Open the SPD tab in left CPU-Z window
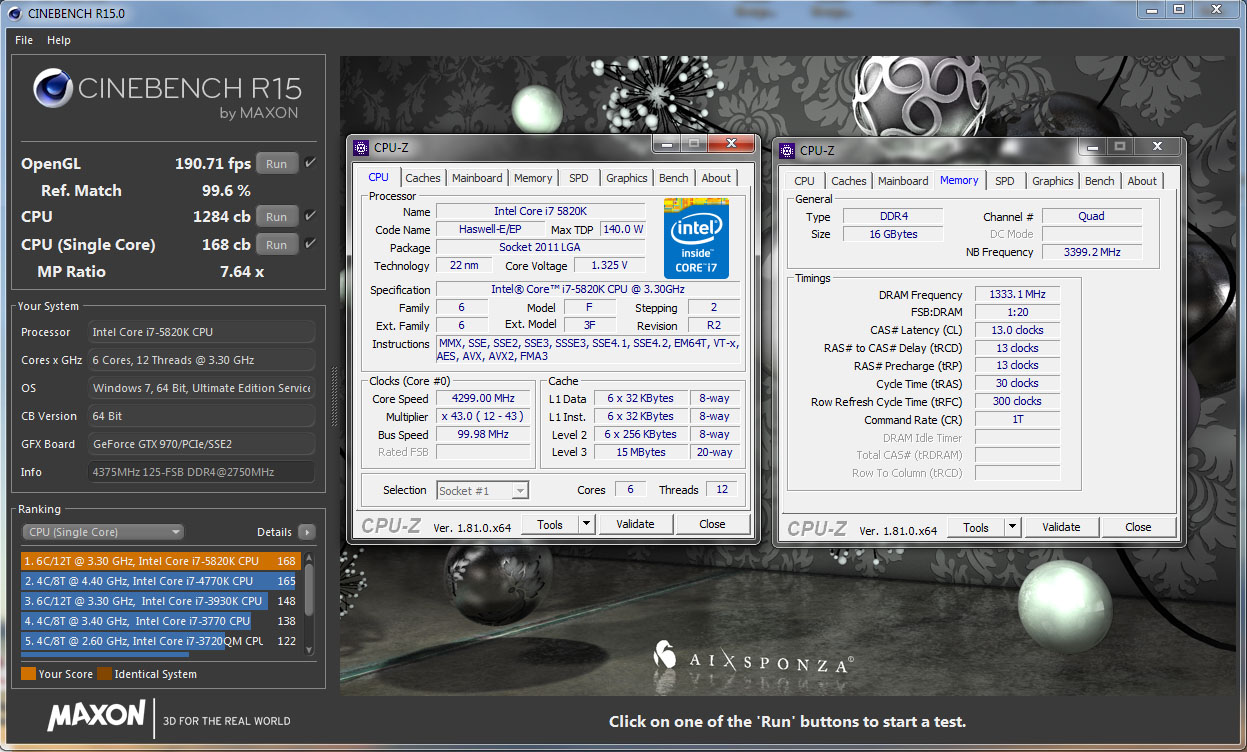Screen dimensions: 1247x752 [x=579, y=178]
